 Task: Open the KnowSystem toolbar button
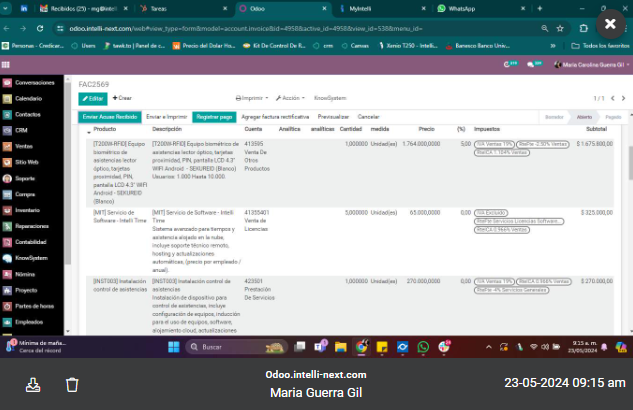pyautogui.click(x=330, y=98)
